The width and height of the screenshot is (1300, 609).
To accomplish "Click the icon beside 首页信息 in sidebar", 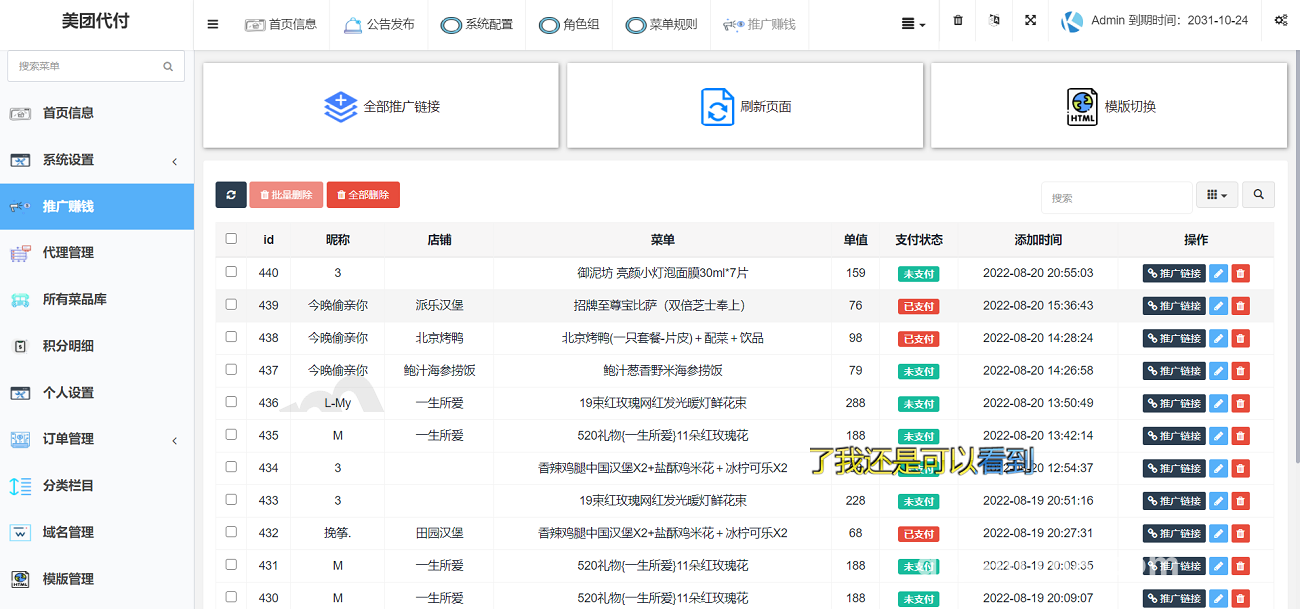I will point(20,113).
